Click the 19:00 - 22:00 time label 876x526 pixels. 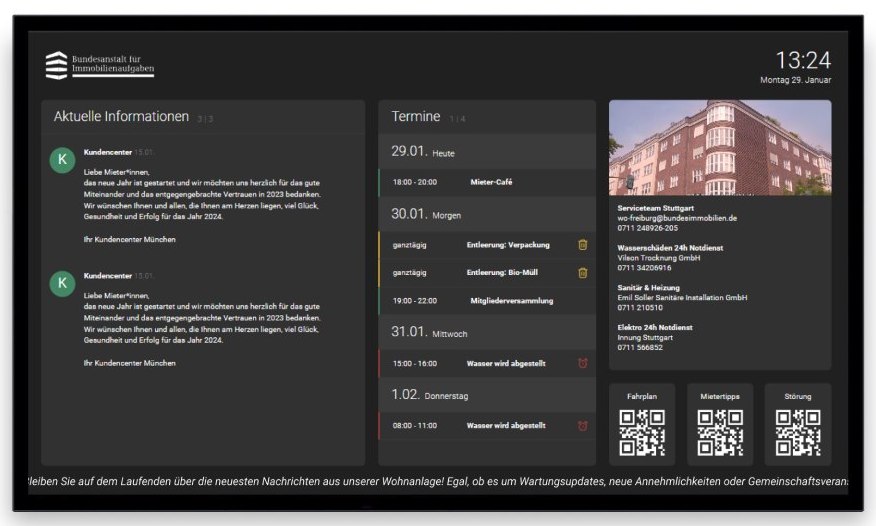click(415, 300)
